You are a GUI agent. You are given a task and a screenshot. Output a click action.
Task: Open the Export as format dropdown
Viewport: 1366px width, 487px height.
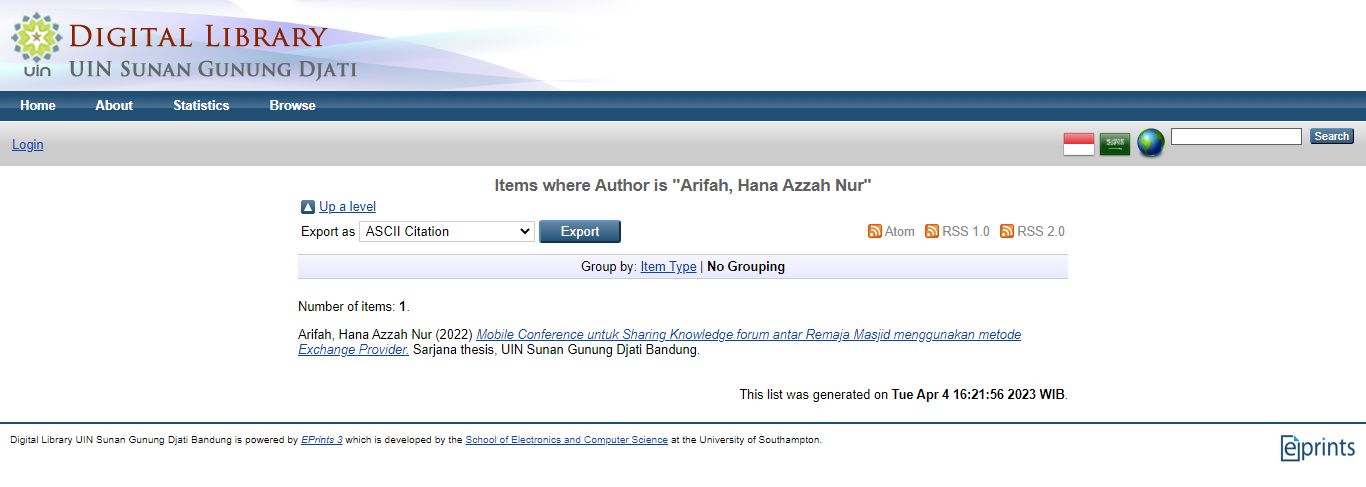[x=447, y=231]
